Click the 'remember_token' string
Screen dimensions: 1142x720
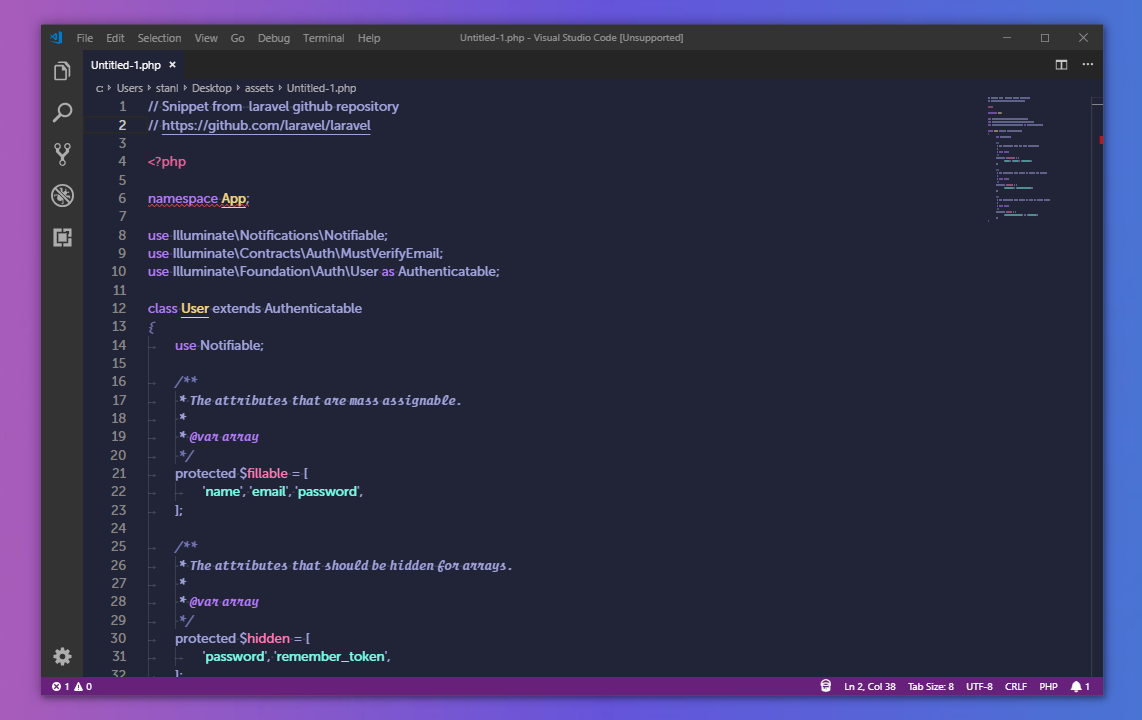(x=330, y=656)
